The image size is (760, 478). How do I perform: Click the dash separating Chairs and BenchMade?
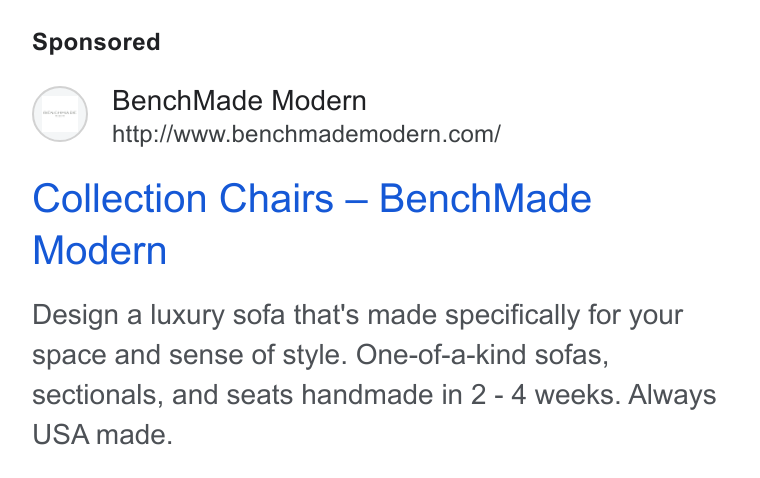(356, 201)
